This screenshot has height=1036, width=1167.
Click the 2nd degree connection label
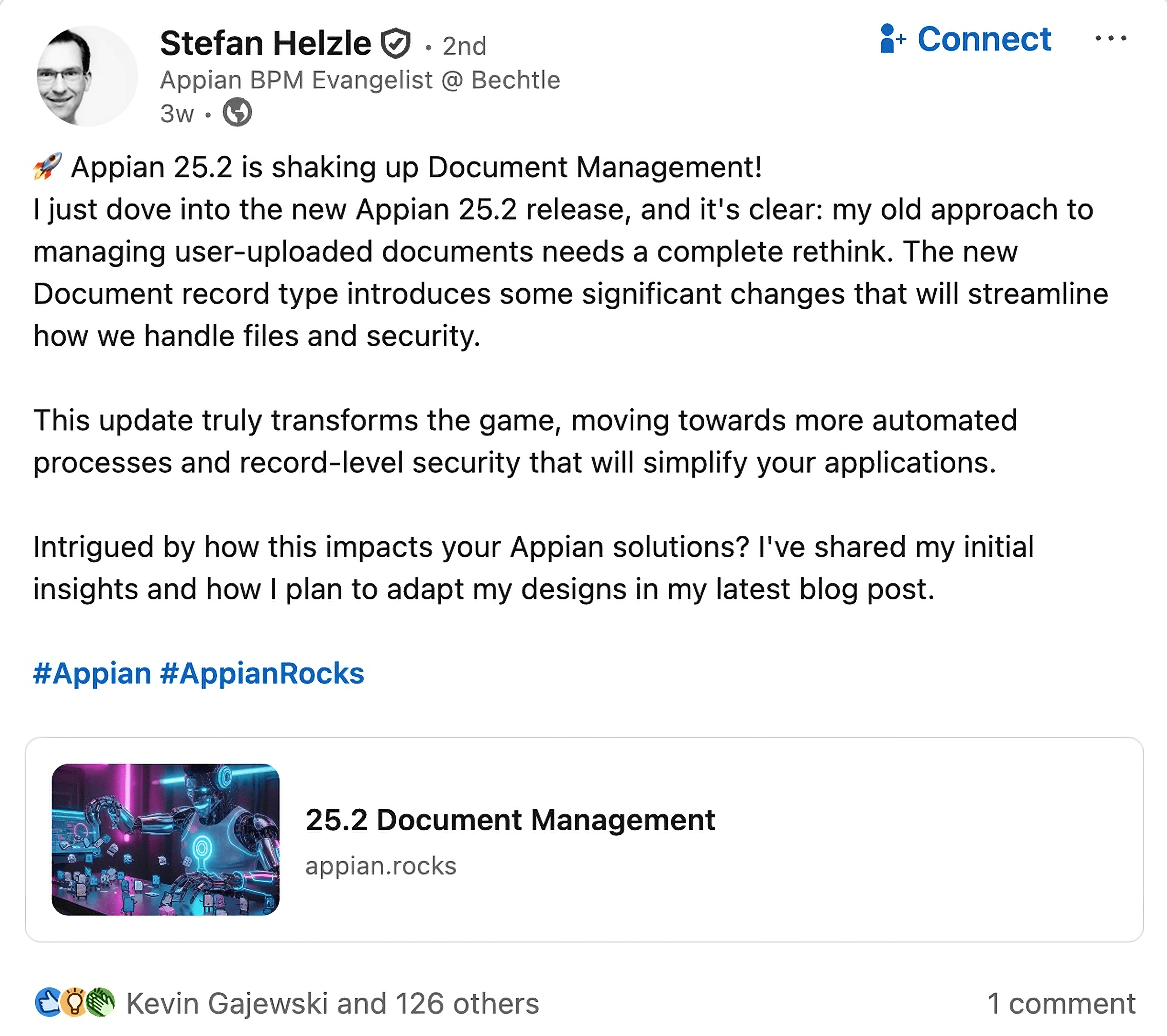(x=464, y=46)
